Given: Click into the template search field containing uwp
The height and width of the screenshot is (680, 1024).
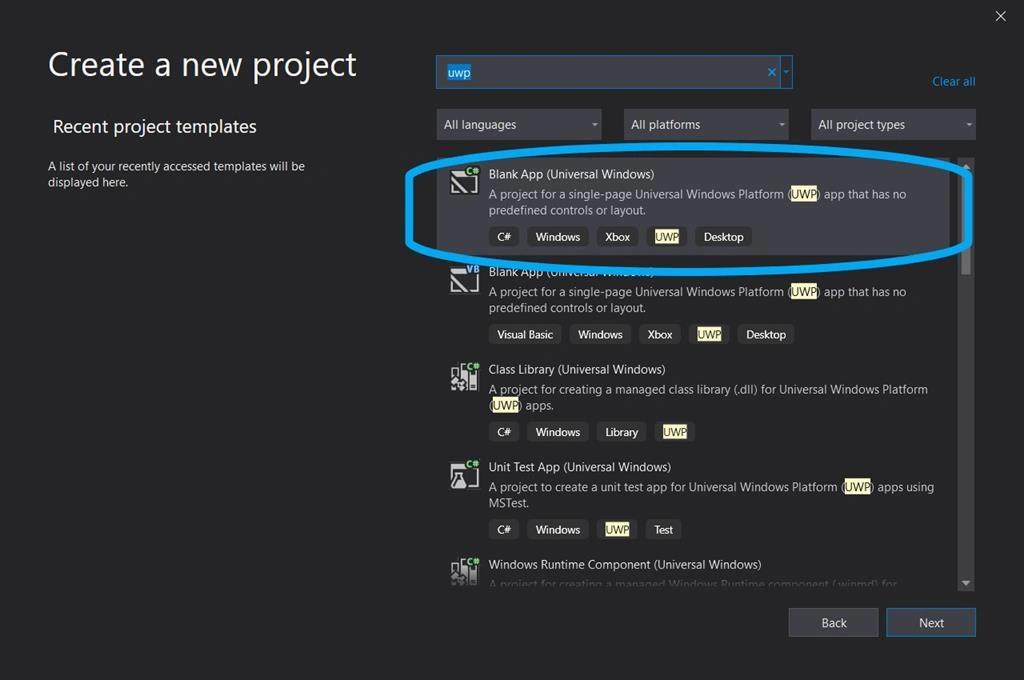Looking at the screenshot, I should 607,72.
